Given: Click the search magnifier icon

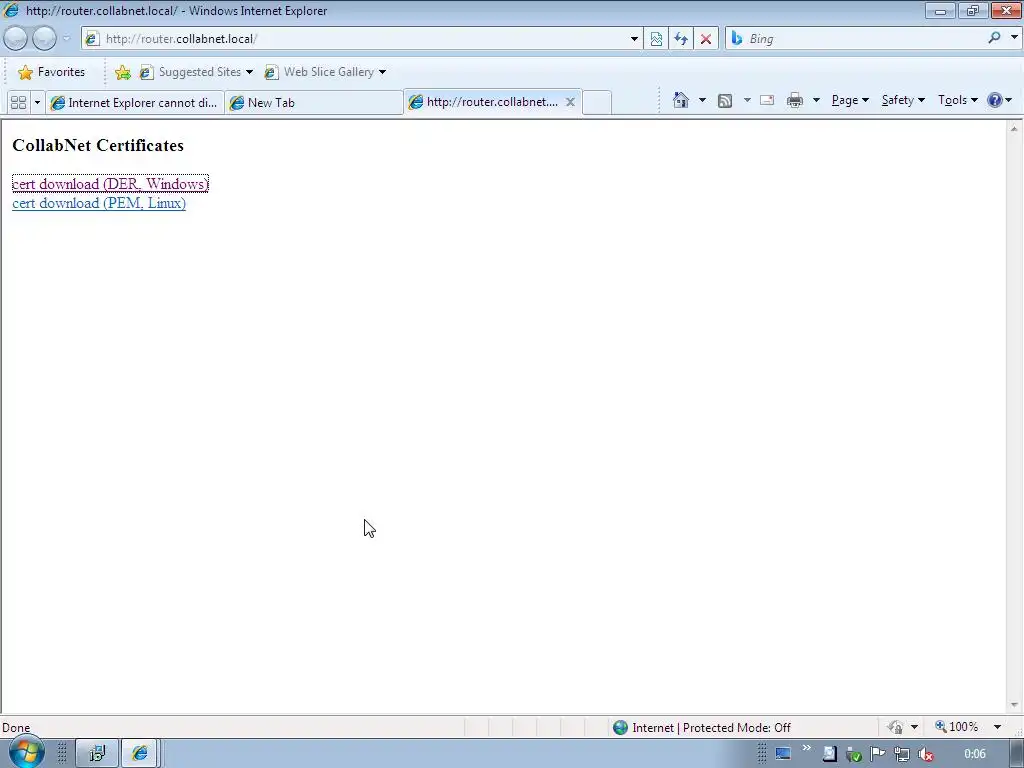Looking at the screenshot, I should point(994,38).
